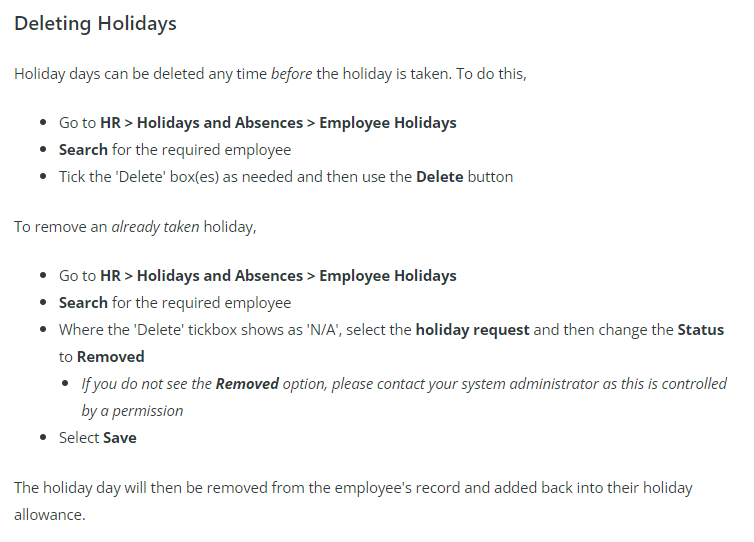Image resolution: width=754 pixels, height=542 pixels.
Task: Click the bold 'Status' word
Action: [x=701, y=330]
